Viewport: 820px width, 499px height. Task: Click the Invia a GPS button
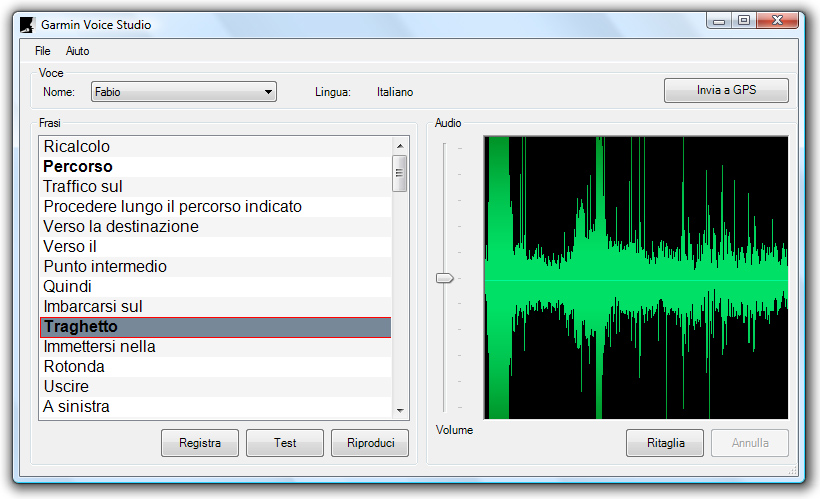tap(726, 90)
